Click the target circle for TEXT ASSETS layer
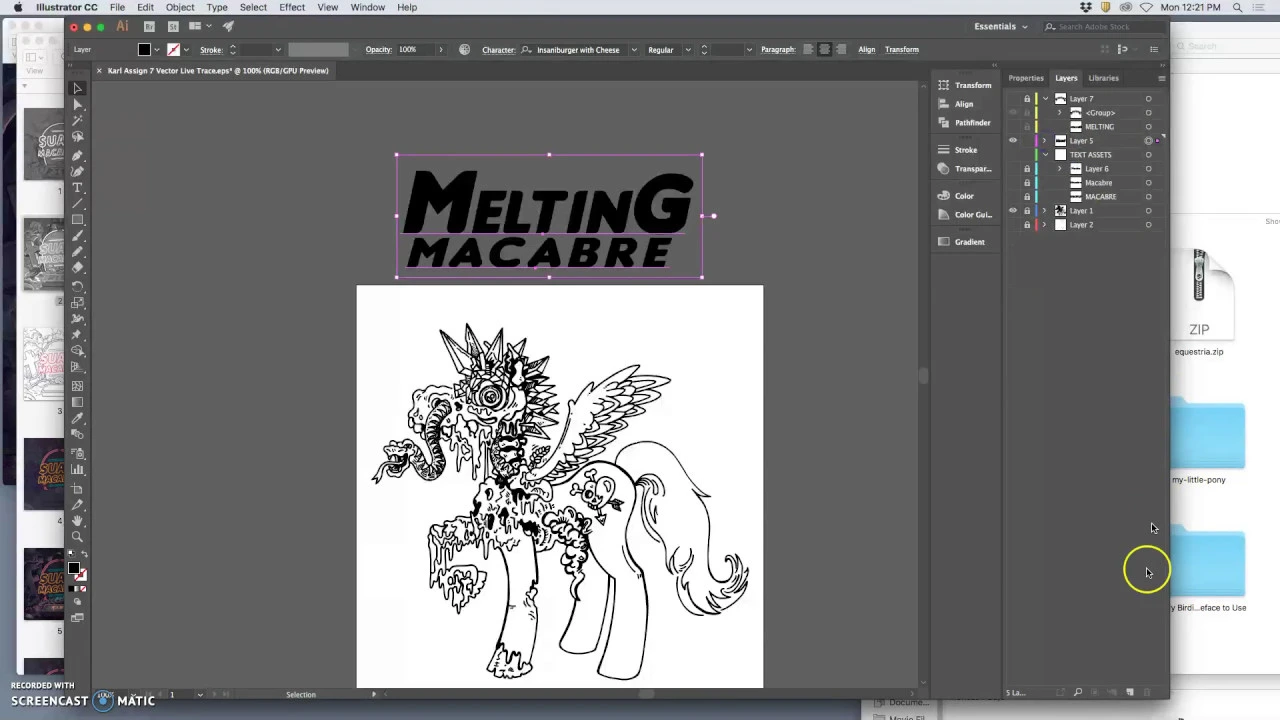This screenshot has width=1280, height=720. pyautogui.click(x=1148, y=155)
